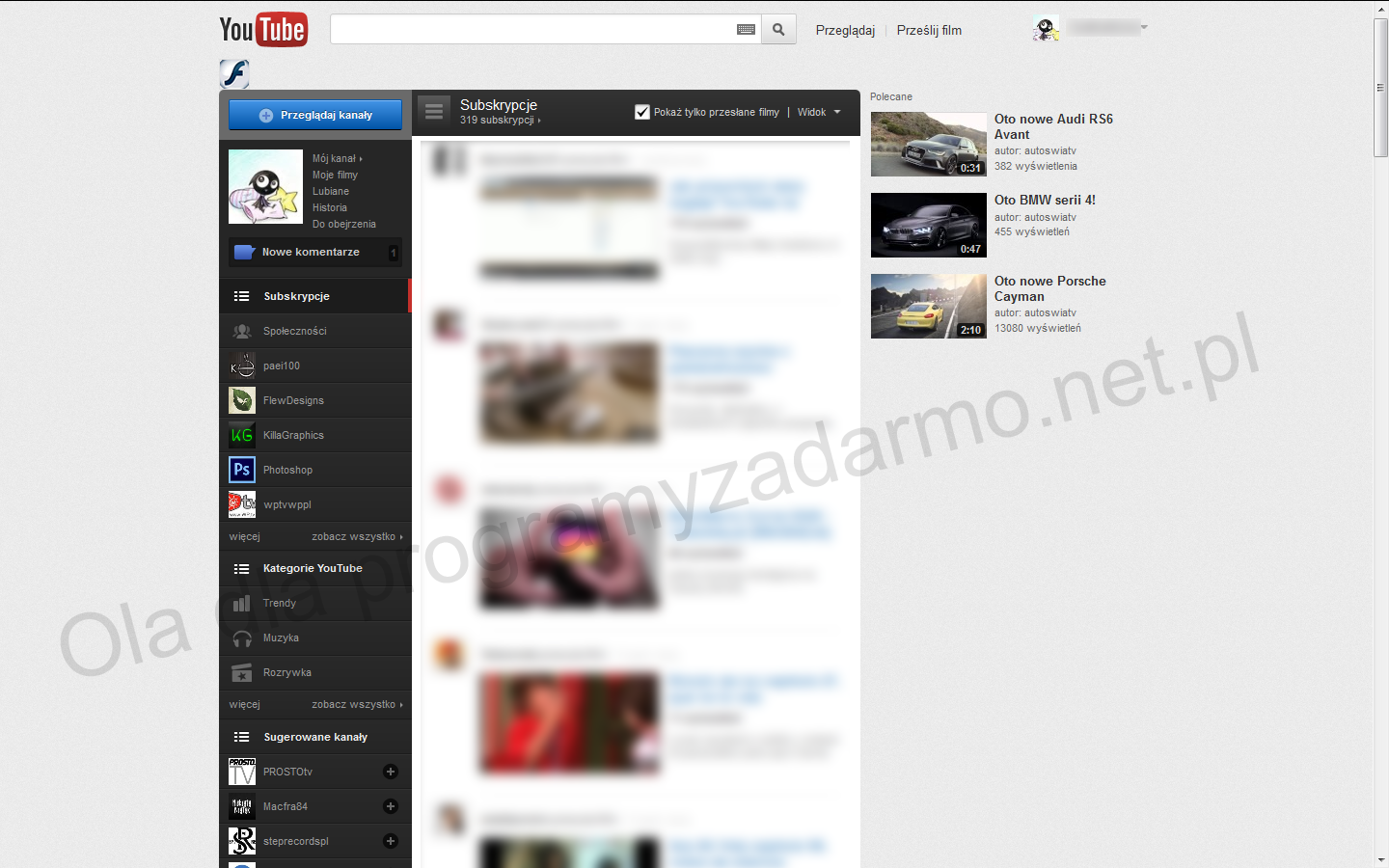Open the paei100 channel avatar
This screenshot has height=868, width=1389.
click(x=242, y=366)
